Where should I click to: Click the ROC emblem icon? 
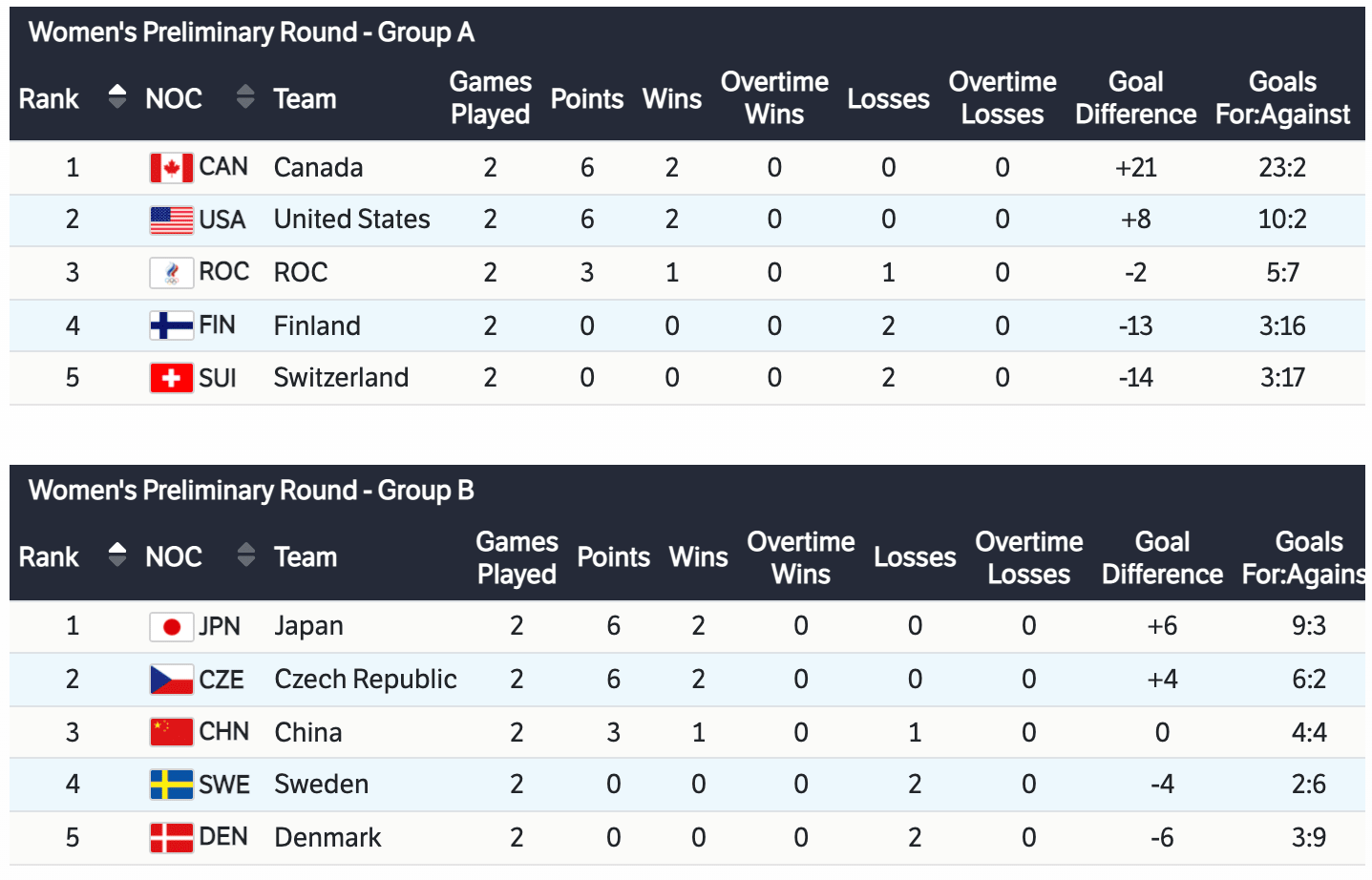pos(171,273)
